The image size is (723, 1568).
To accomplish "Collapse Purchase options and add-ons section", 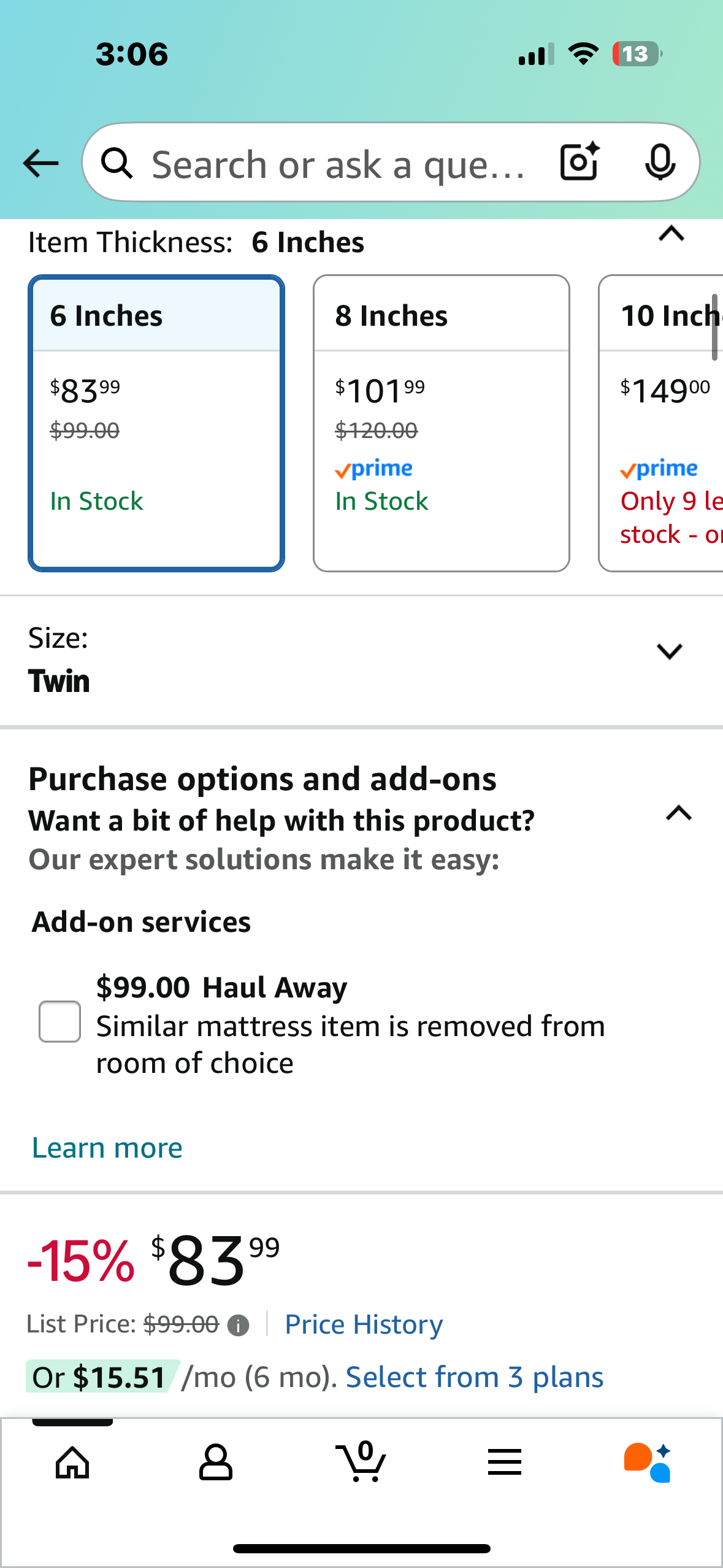I will click(x=679, y=813).
